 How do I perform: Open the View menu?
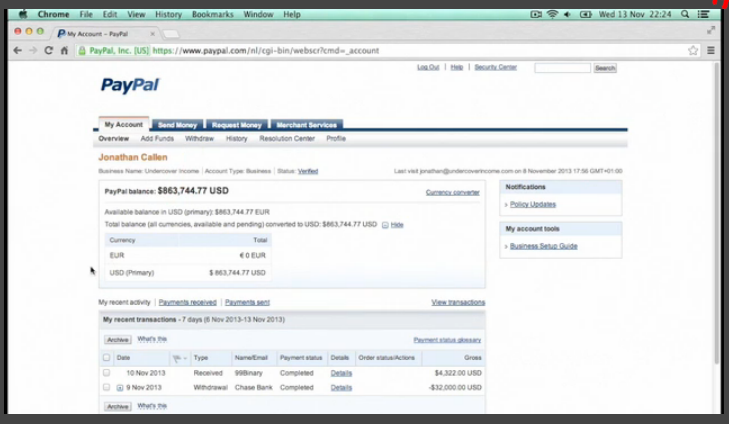(x=136, y=14)
